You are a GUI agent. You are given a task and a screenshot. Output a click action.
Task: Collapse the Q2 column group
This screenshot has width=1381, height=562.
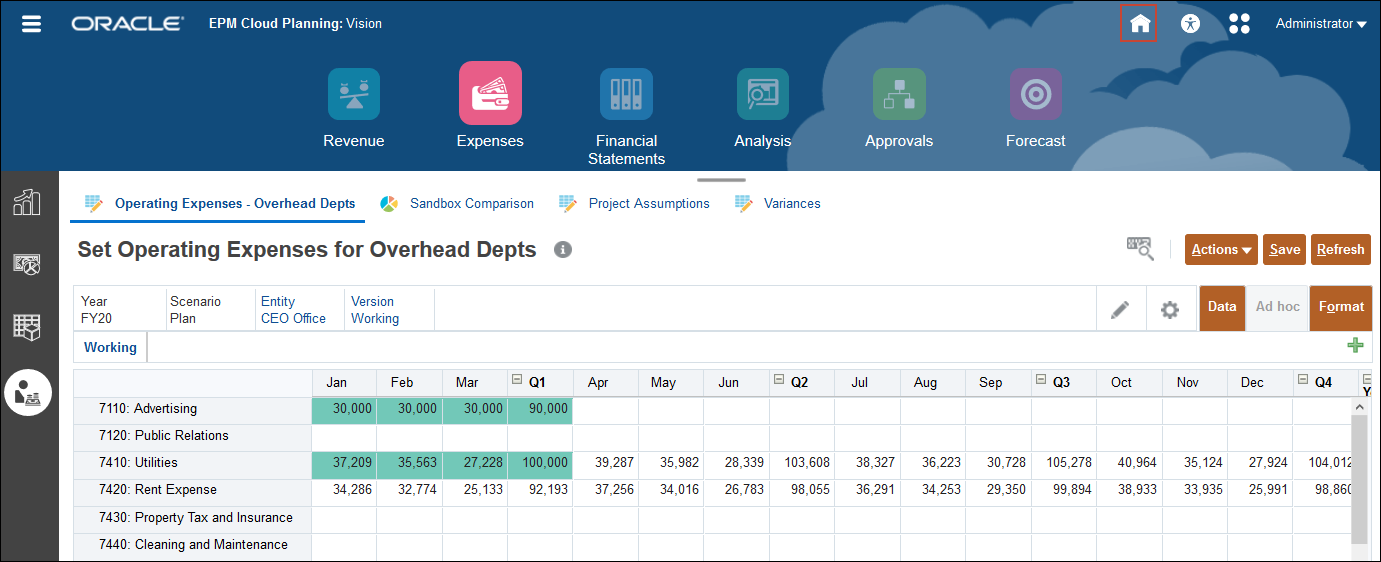pos(778,381)
